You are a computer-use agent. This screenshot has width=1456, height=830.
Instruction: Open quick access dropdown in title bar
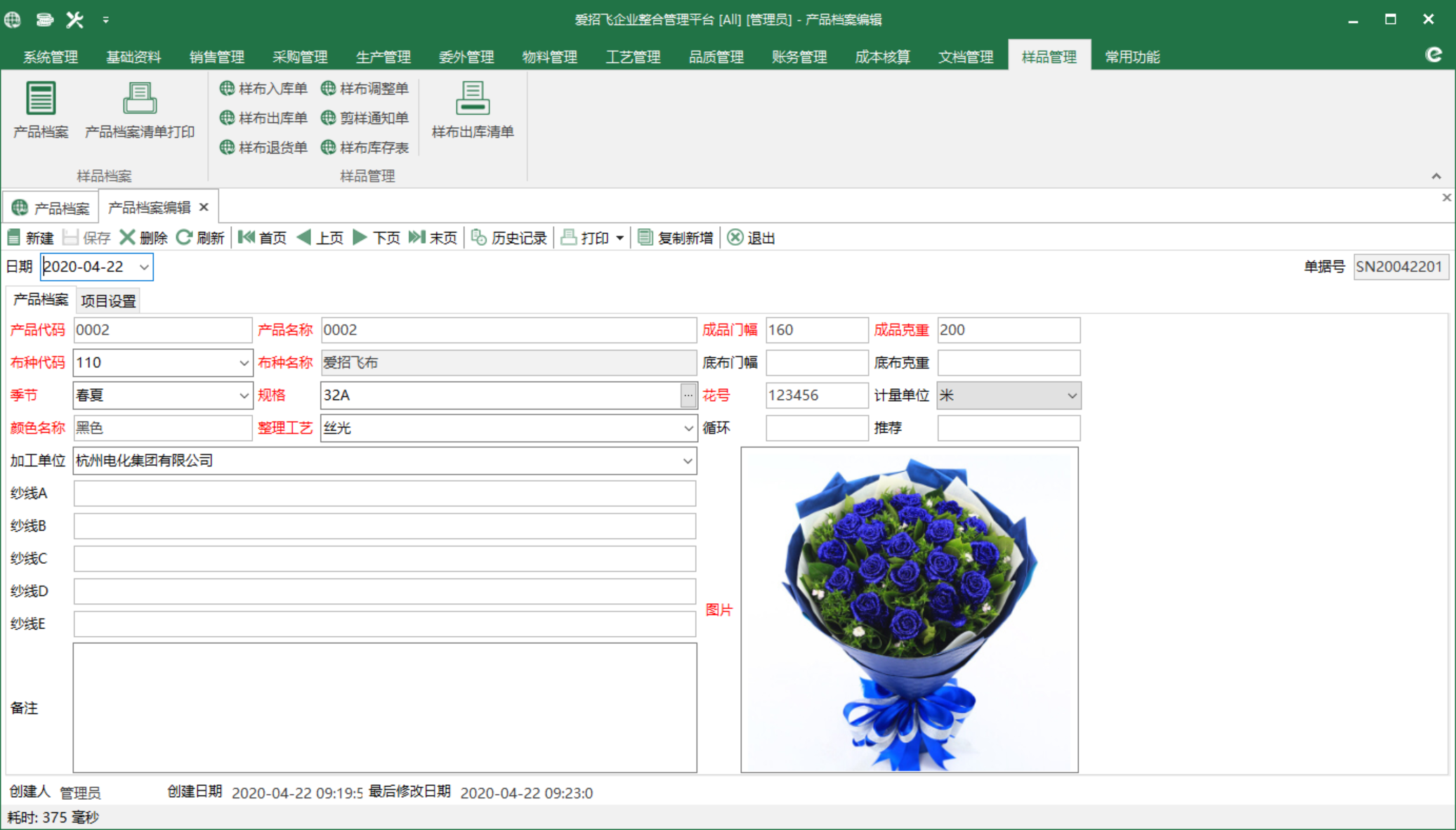coord(105,20)
